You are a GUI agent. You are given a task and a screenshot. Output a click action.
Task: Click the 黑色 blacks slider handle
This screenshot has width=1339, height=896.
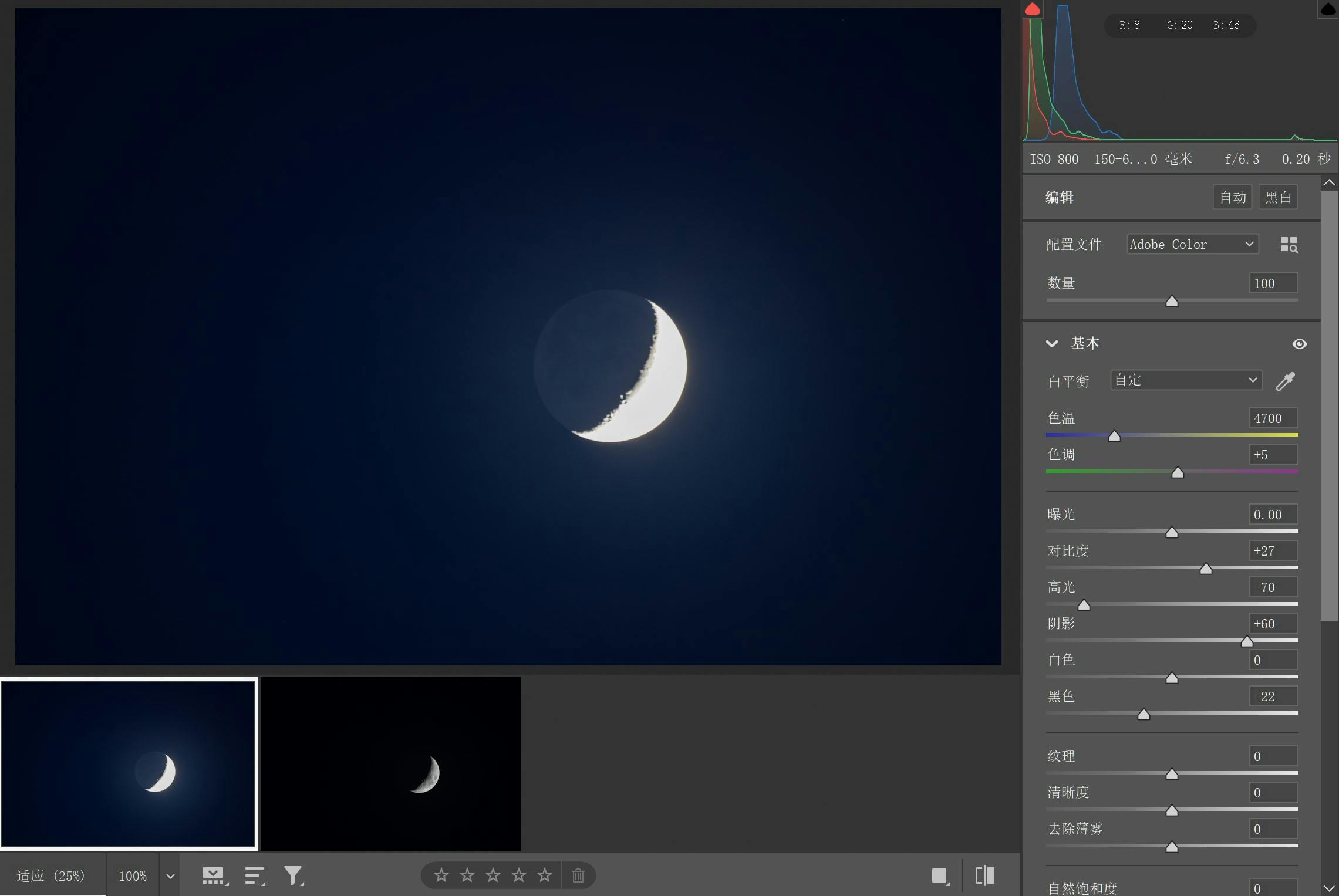pyautogui.click(x=1144, y=714)
